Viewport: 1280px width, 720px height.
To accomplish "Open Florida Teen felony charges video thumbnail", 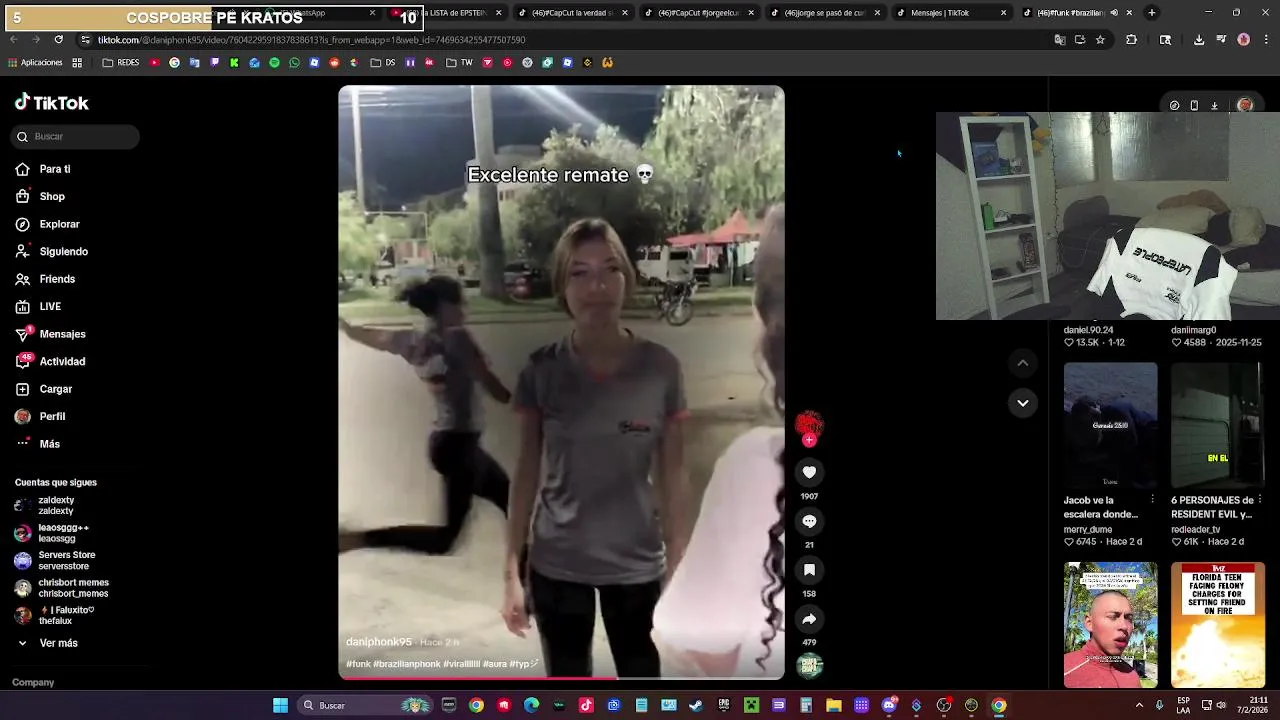I will [1217, 625].
